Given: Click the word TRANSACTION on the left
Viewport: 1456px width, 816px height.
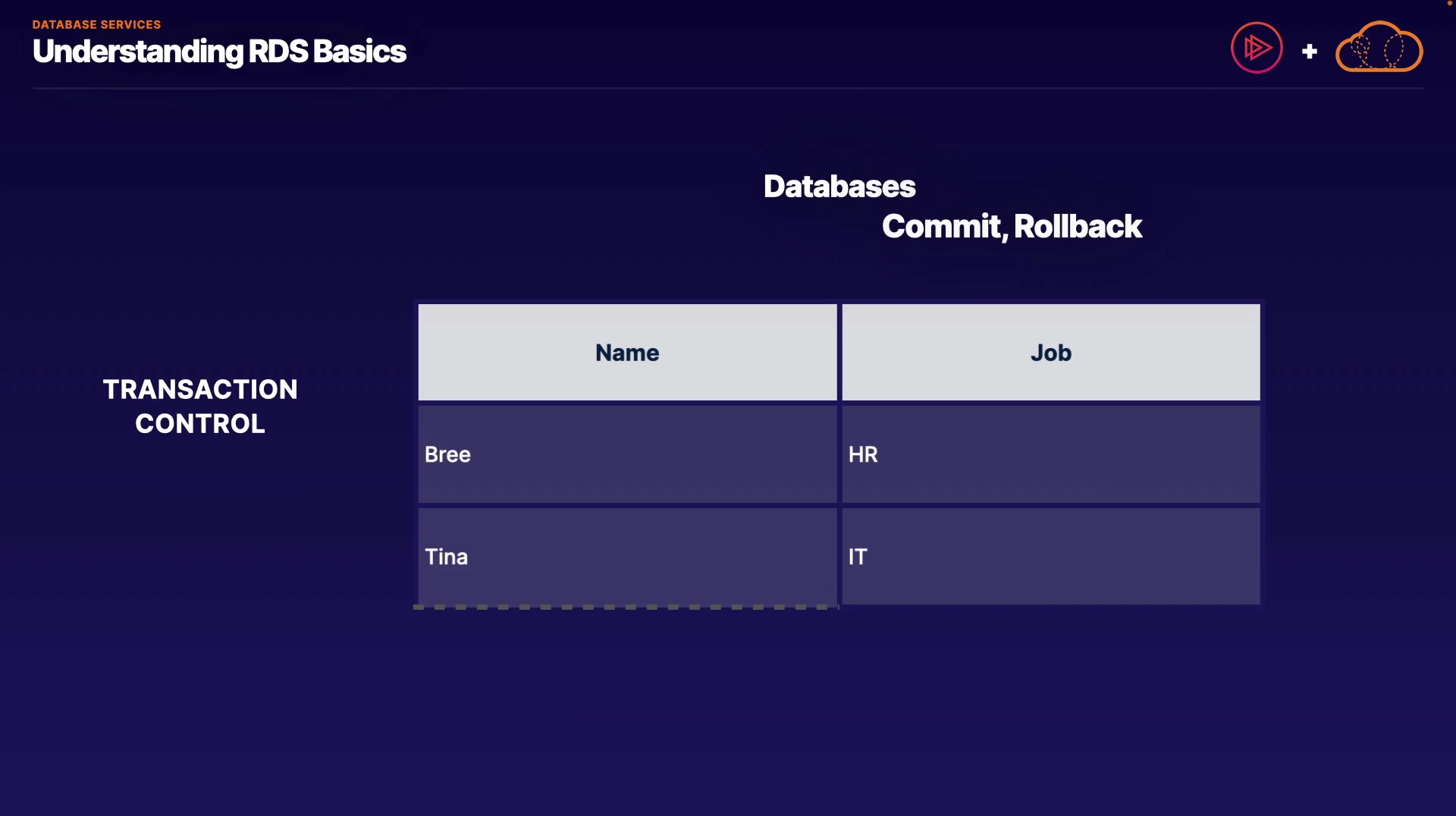Looking at the screenshot, I should tap(200, 389).
